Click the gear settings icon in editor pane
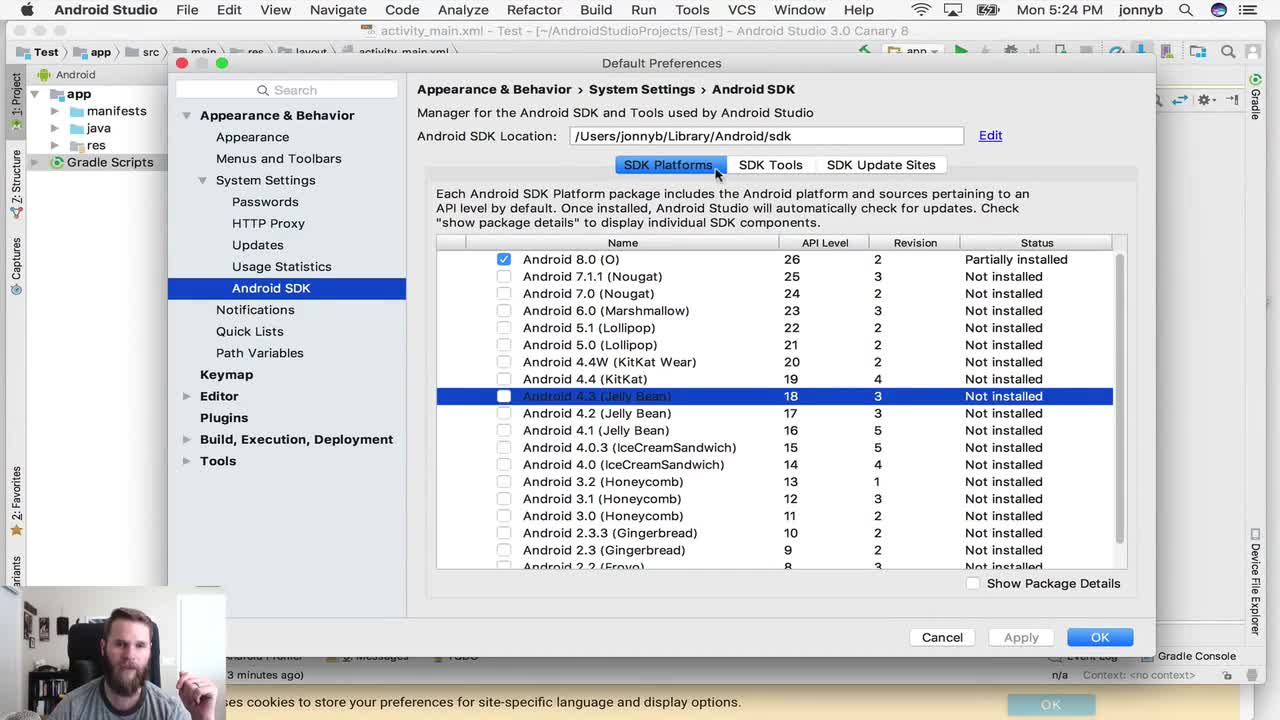The height and width of the screenshot is (720, 1280). 1205,100
